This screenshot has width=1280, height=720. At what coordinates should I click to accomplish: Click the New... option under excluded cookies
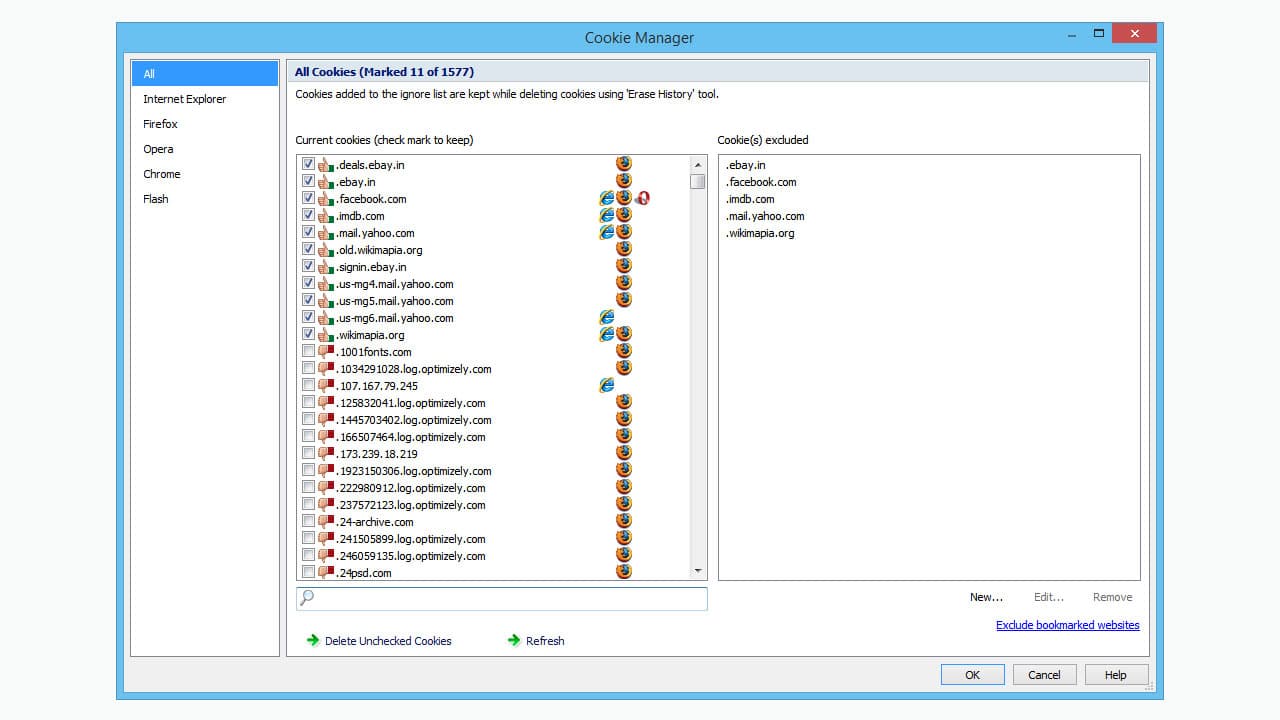(986, 597)
